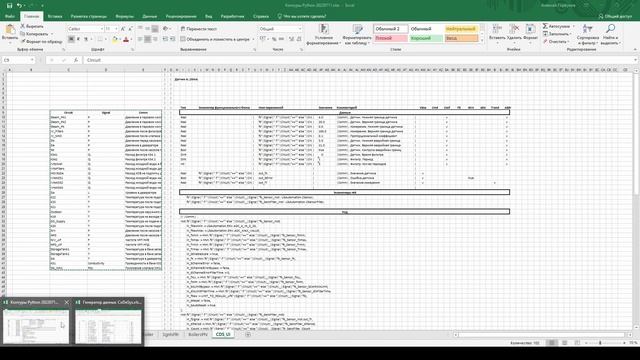Toggle bold formatting
The image size is (640, 360).
click(71, 39)
